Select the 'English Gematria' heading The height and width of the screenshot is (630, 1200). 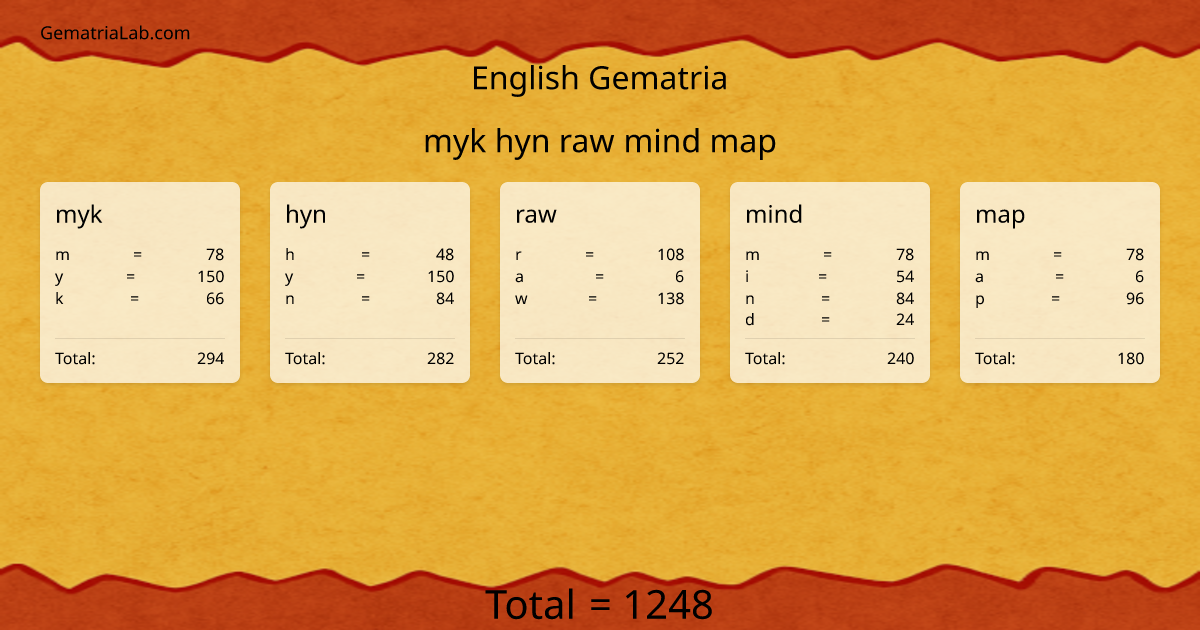click(x=599, y=78)
